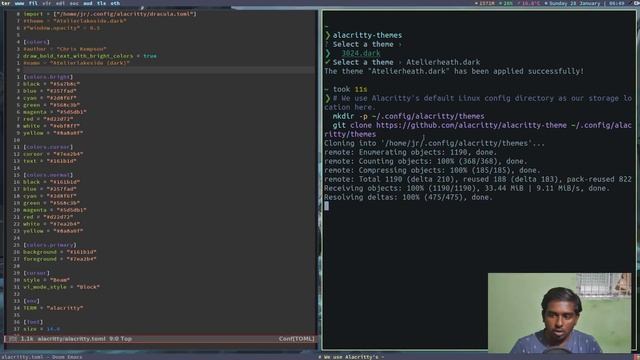Click the #author comment line in Emacs
The image size is (640, 360).
pyautogui.click(x=64, y=49)
